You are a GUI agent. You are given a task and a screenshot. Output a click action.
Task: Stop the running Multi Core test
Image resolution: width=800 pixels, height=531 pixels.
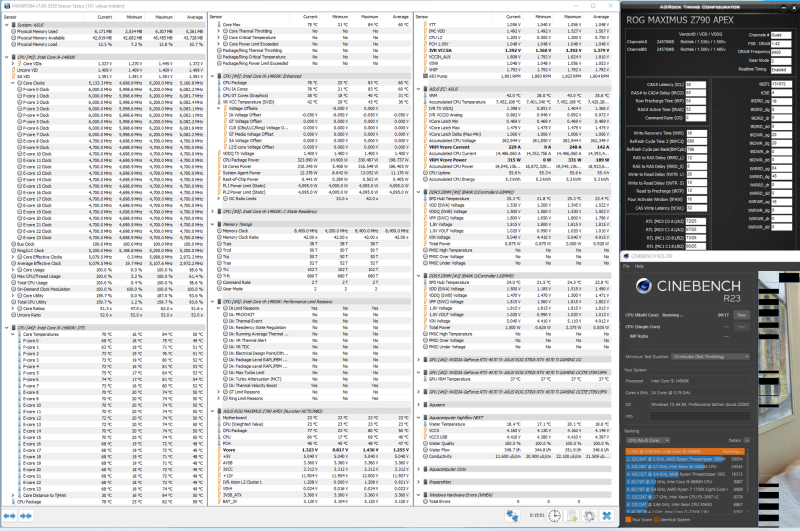click(741, 315)
